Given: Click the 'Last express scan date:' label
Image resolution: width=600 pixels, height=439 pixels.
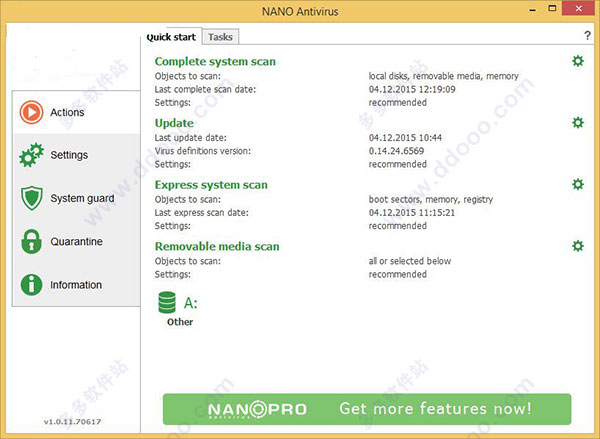Looking at the screenshot, I should [202, 212].
